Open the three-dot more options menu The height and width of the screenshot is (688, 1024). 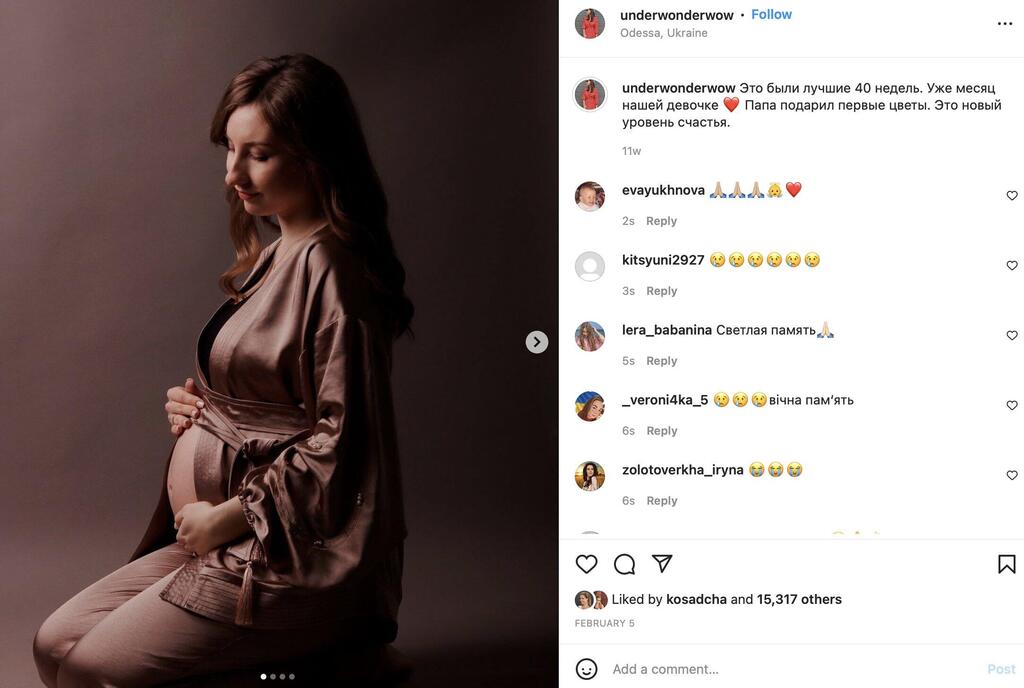1004,24
